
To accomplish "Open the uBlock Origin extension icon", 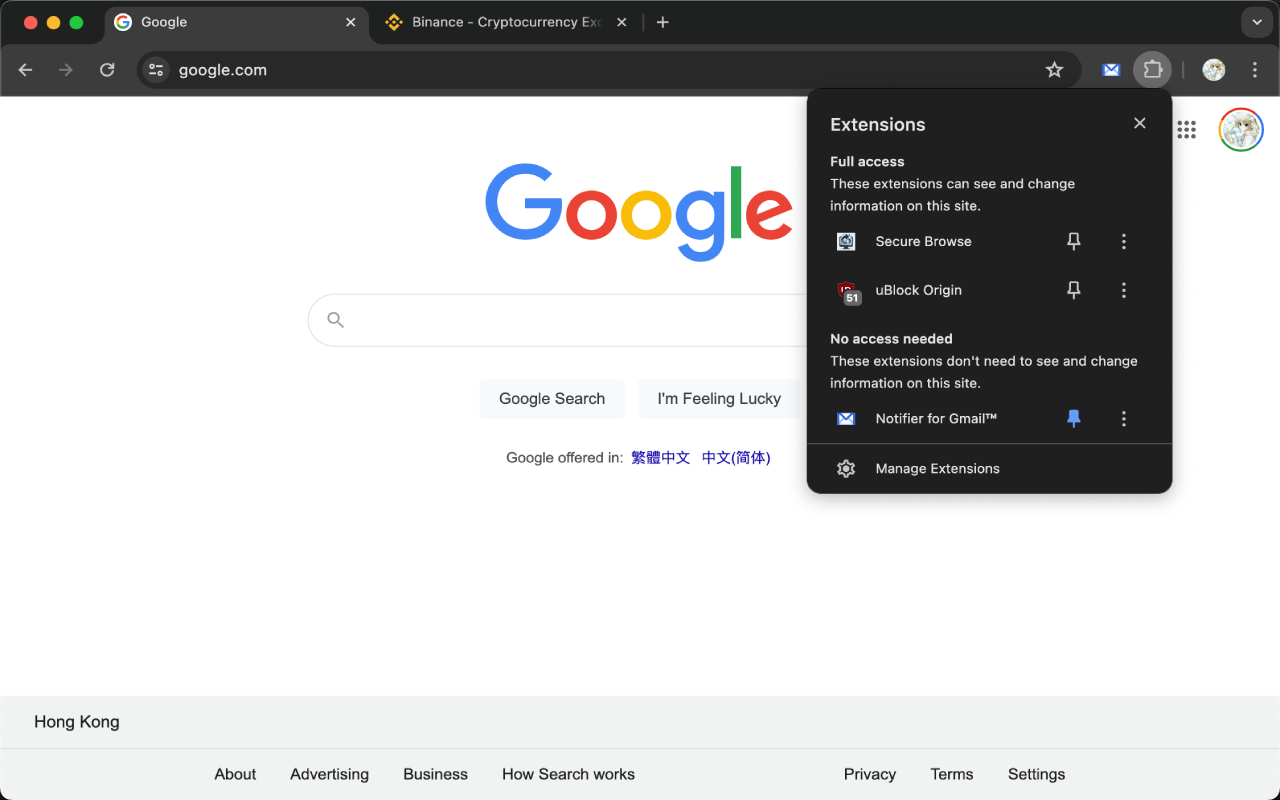I will coord(846,290).
